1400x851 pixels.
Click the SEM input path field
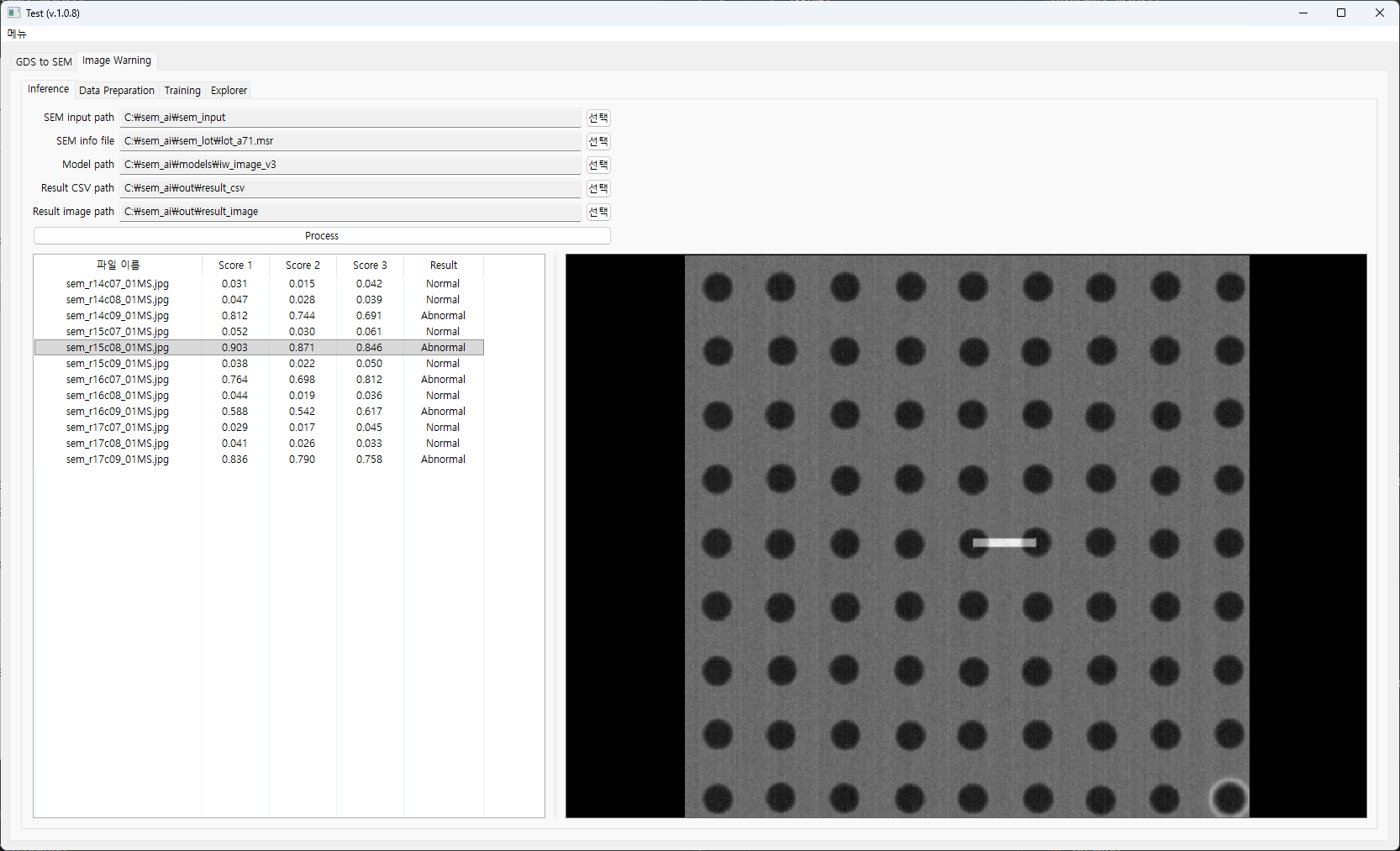(350, 118)
